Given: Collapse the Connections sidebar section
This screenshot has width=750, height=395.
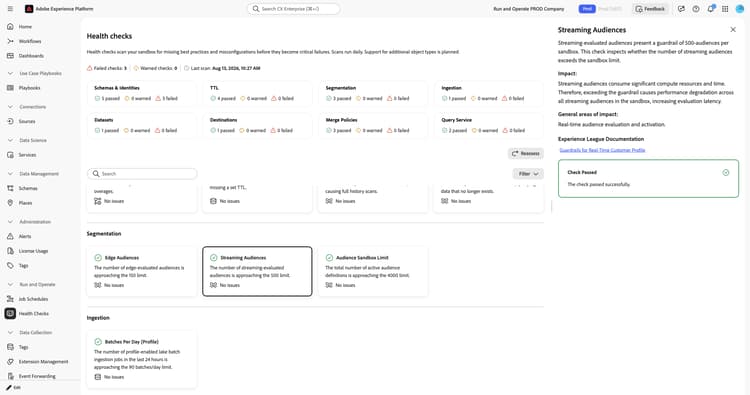Looking at the screenshot, I should click(10, 107).
